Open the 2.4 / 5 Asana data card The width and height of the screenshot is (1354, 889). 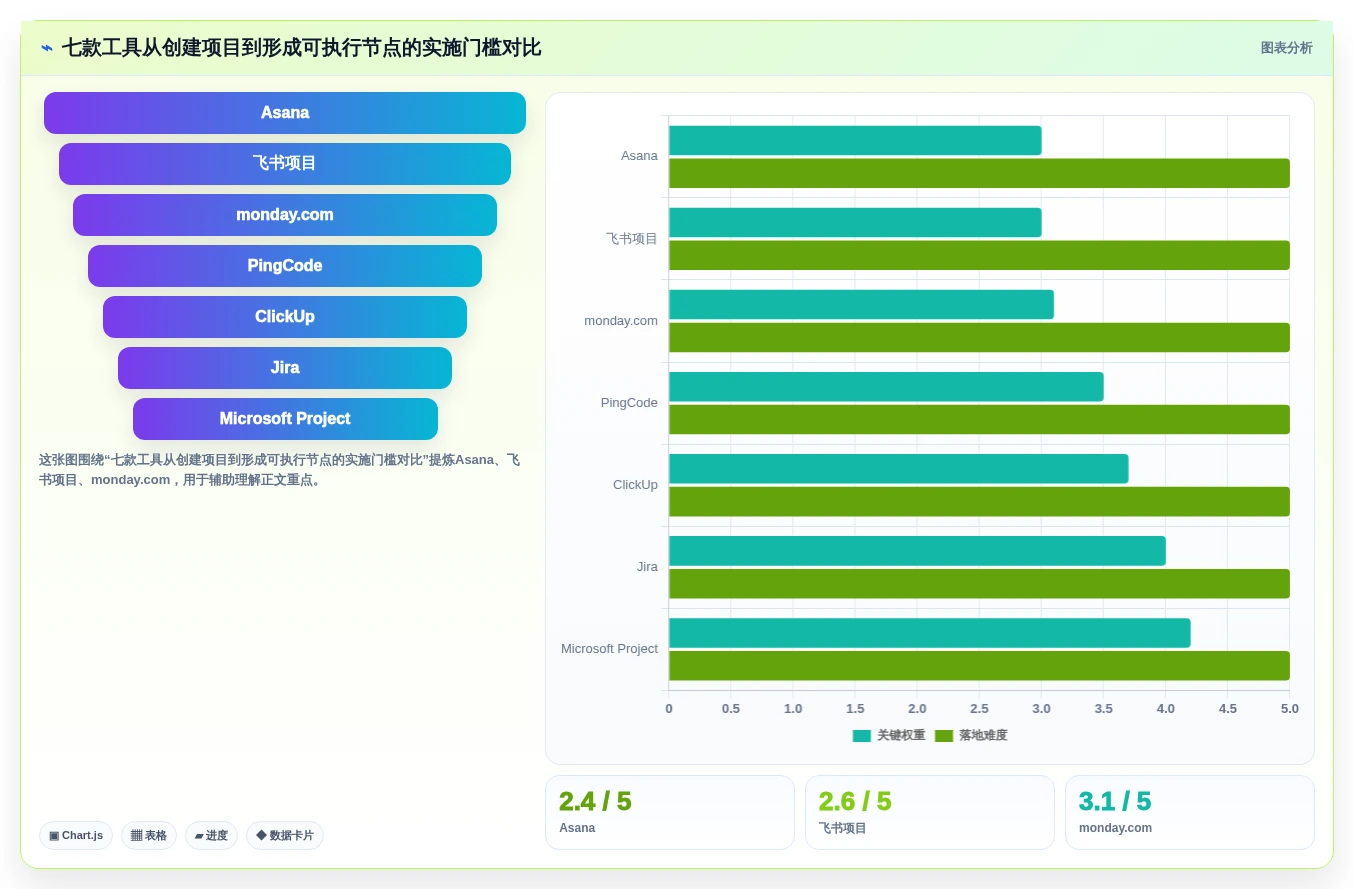point(670,812)
